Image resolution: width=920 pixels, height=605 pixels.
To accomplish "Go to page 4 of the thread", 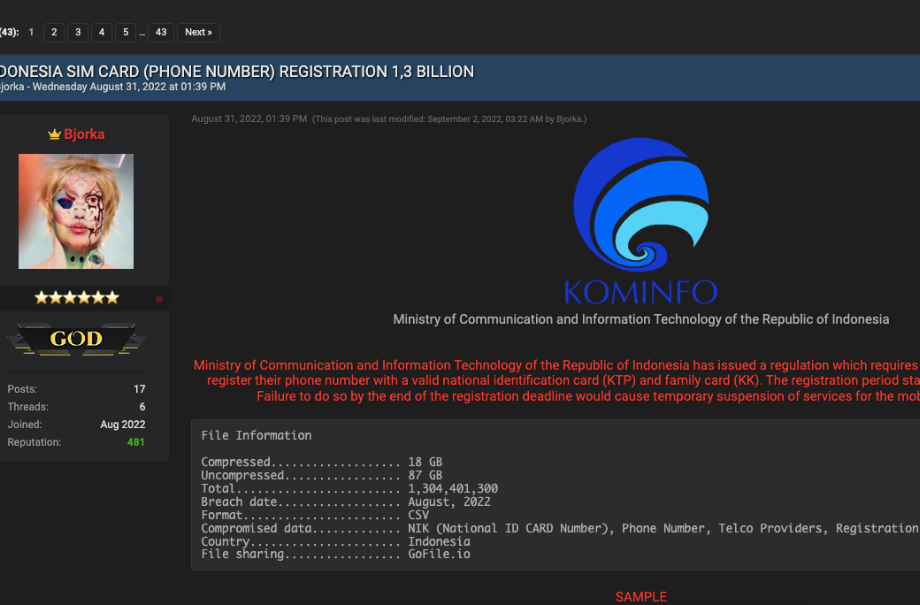I will click(x=102, y=32).
